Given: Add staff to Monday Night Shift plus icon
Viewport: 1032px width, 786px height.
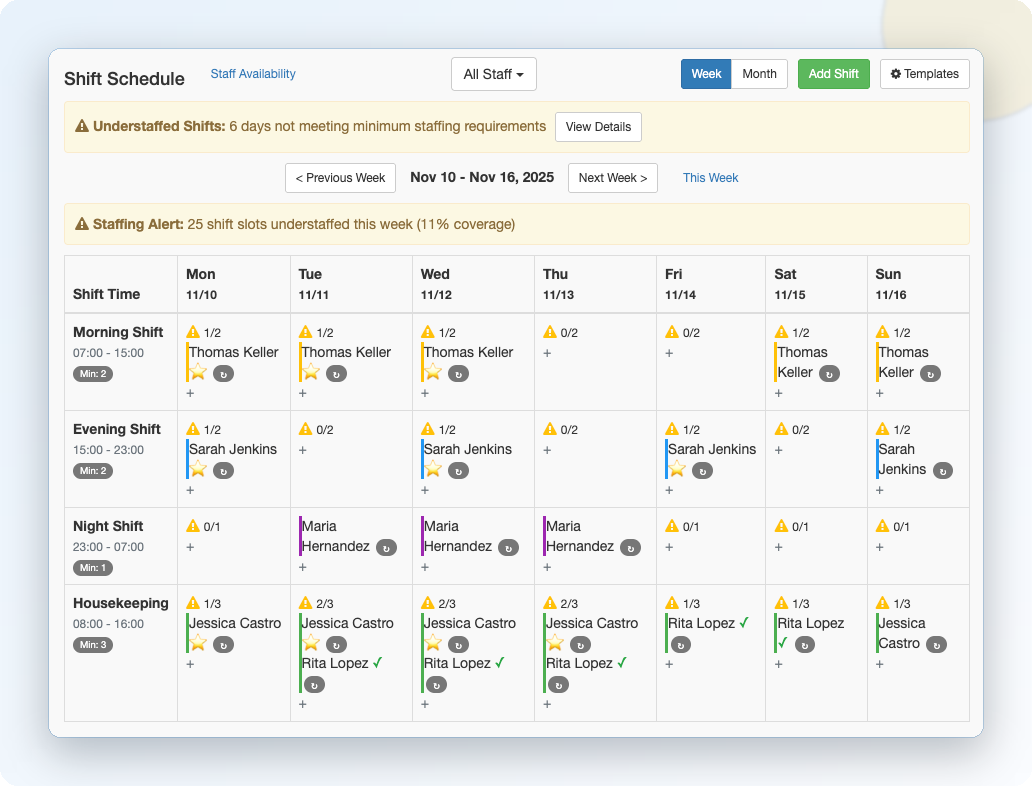Looking at the screenshot, I should (x=190, y=547).
